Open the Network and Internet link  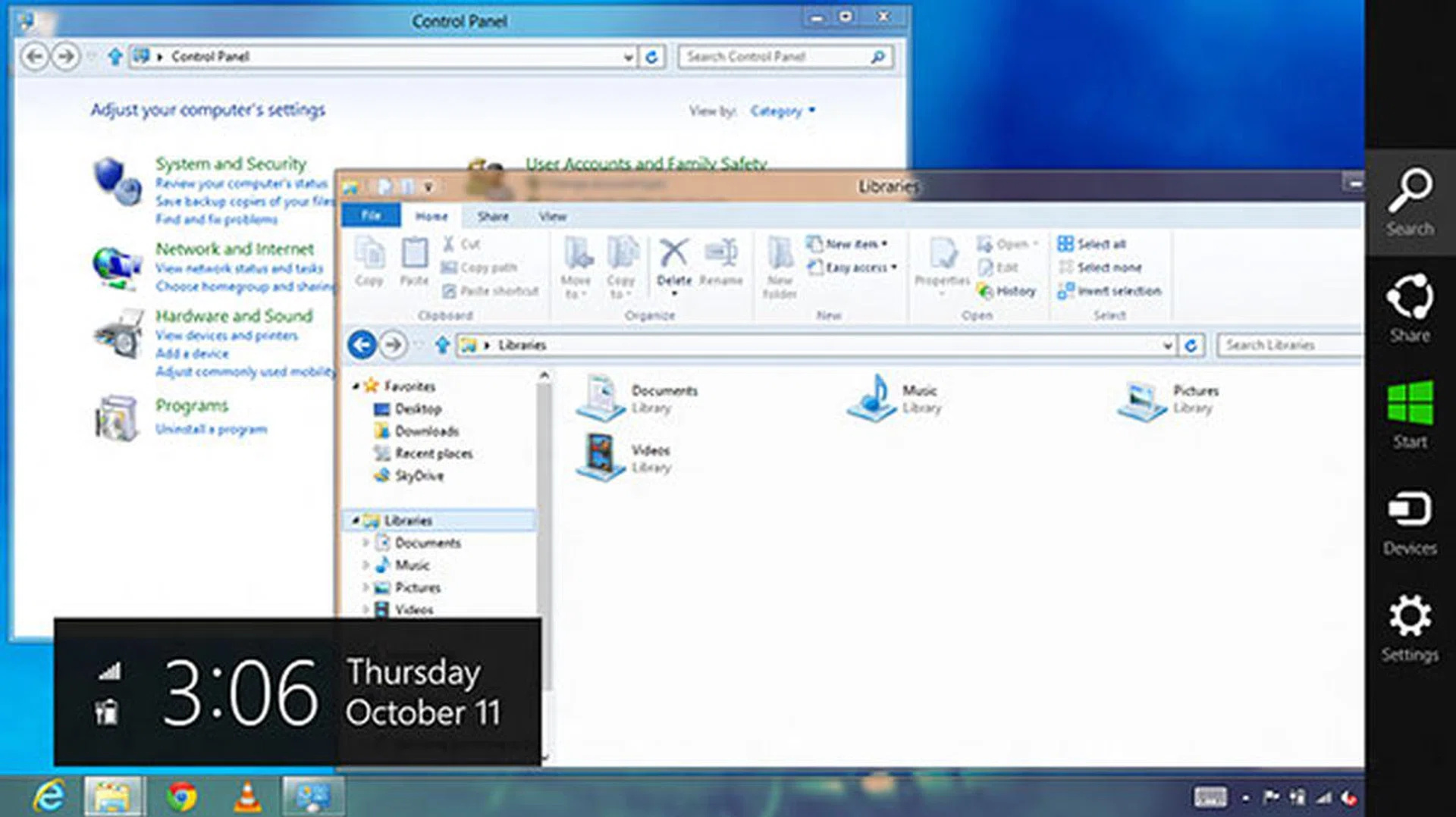234,249
